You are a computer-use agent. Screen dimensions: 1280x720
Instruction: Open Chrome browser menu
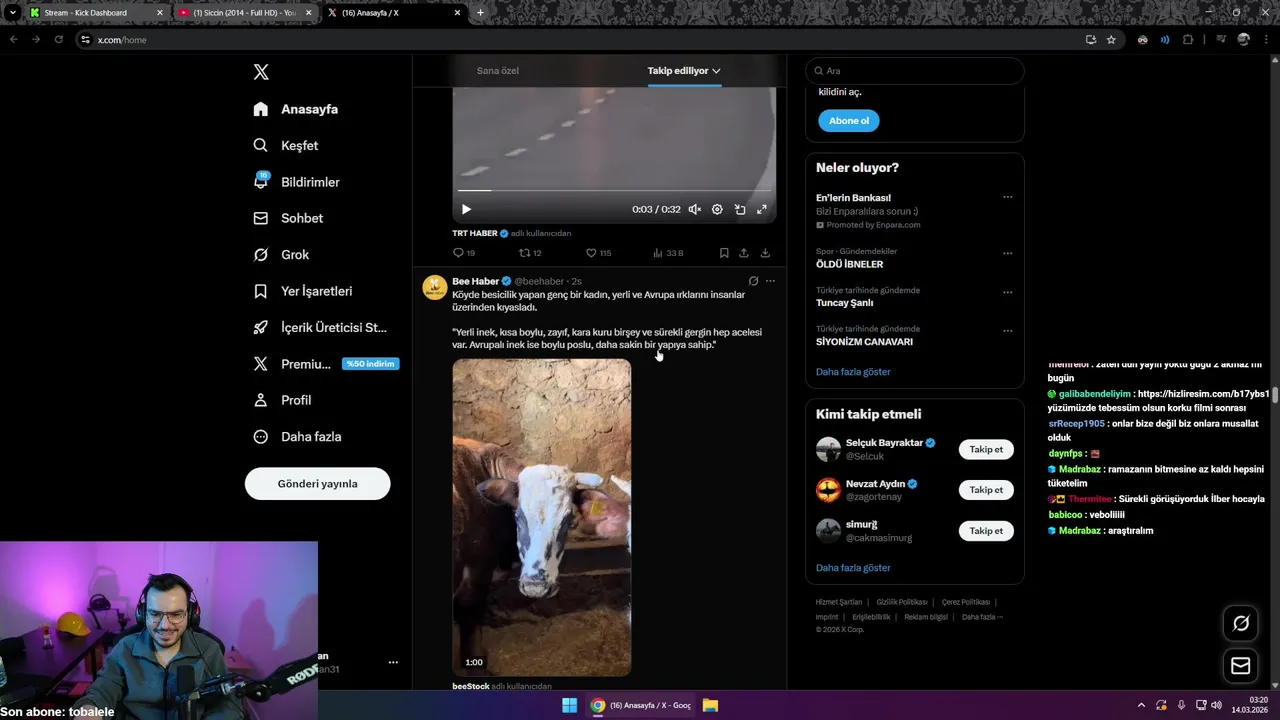point(1266,40)
